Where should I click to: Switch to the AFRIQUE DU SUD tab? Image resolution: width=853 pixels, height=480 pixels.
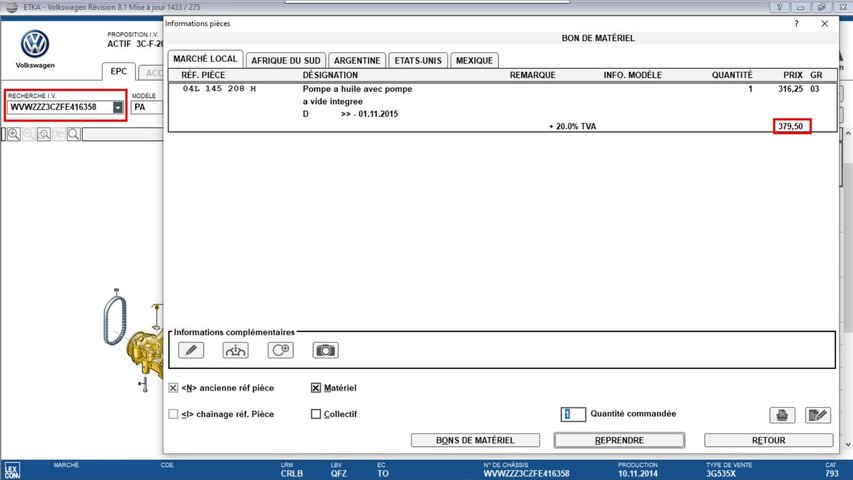point(286,60)
